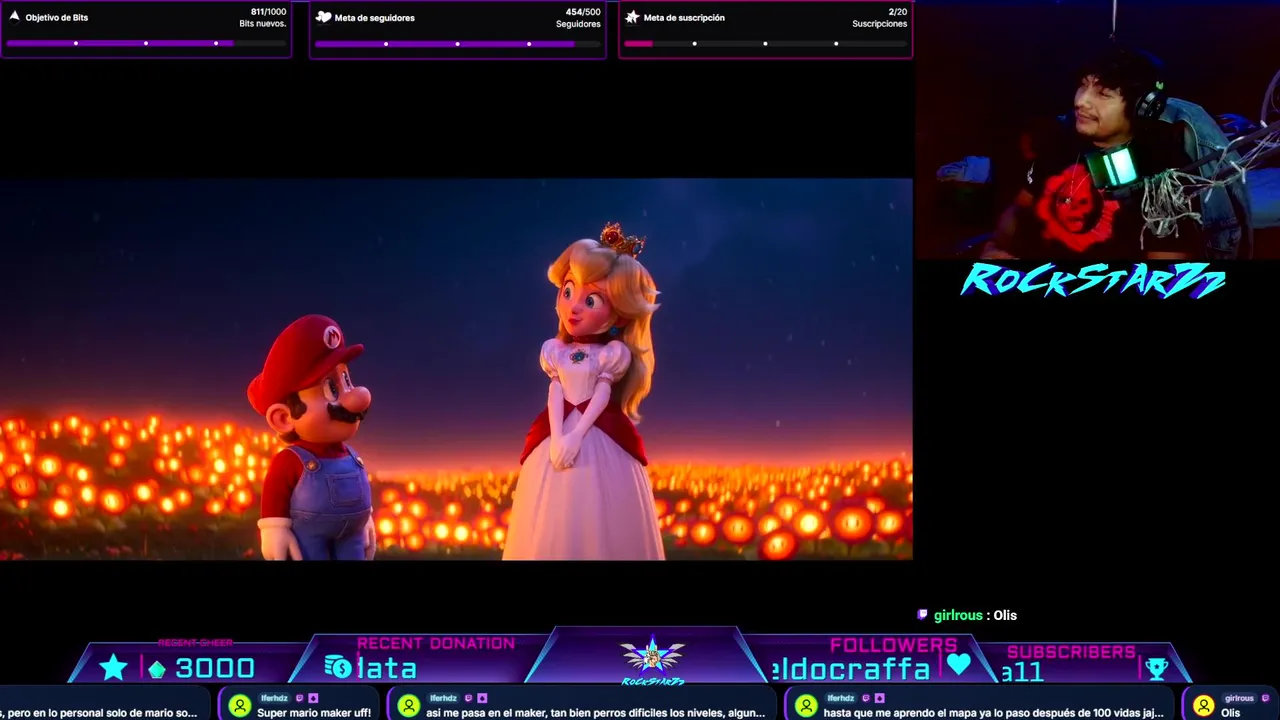Select the 'Meta de seguidores' title
Screen dimensions: 1280x720
point(375,18)
